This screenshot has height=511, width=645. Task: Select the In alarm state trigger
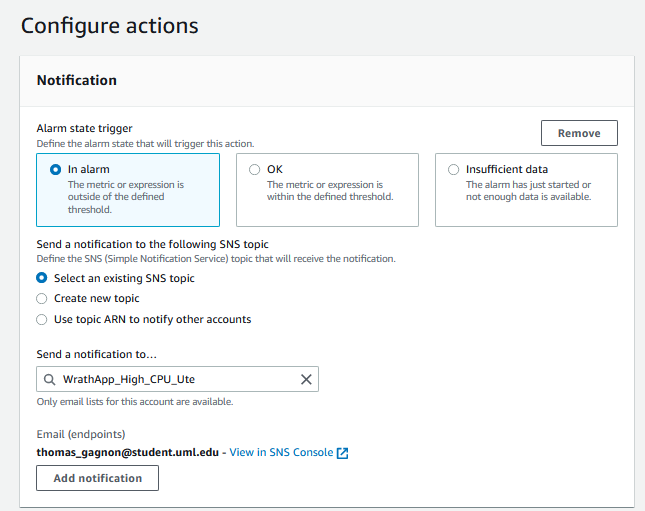point(55,170)
